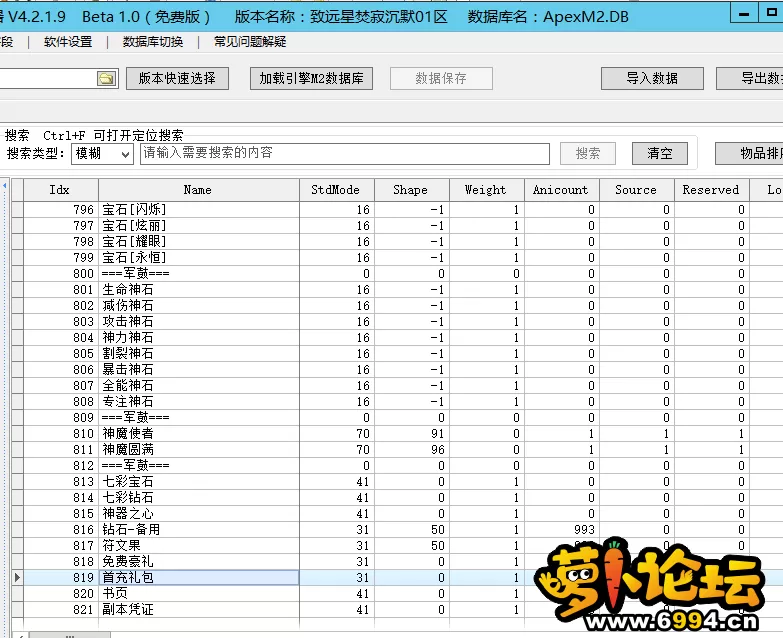Select the 割裂神石 name cell

pos(199,353)
